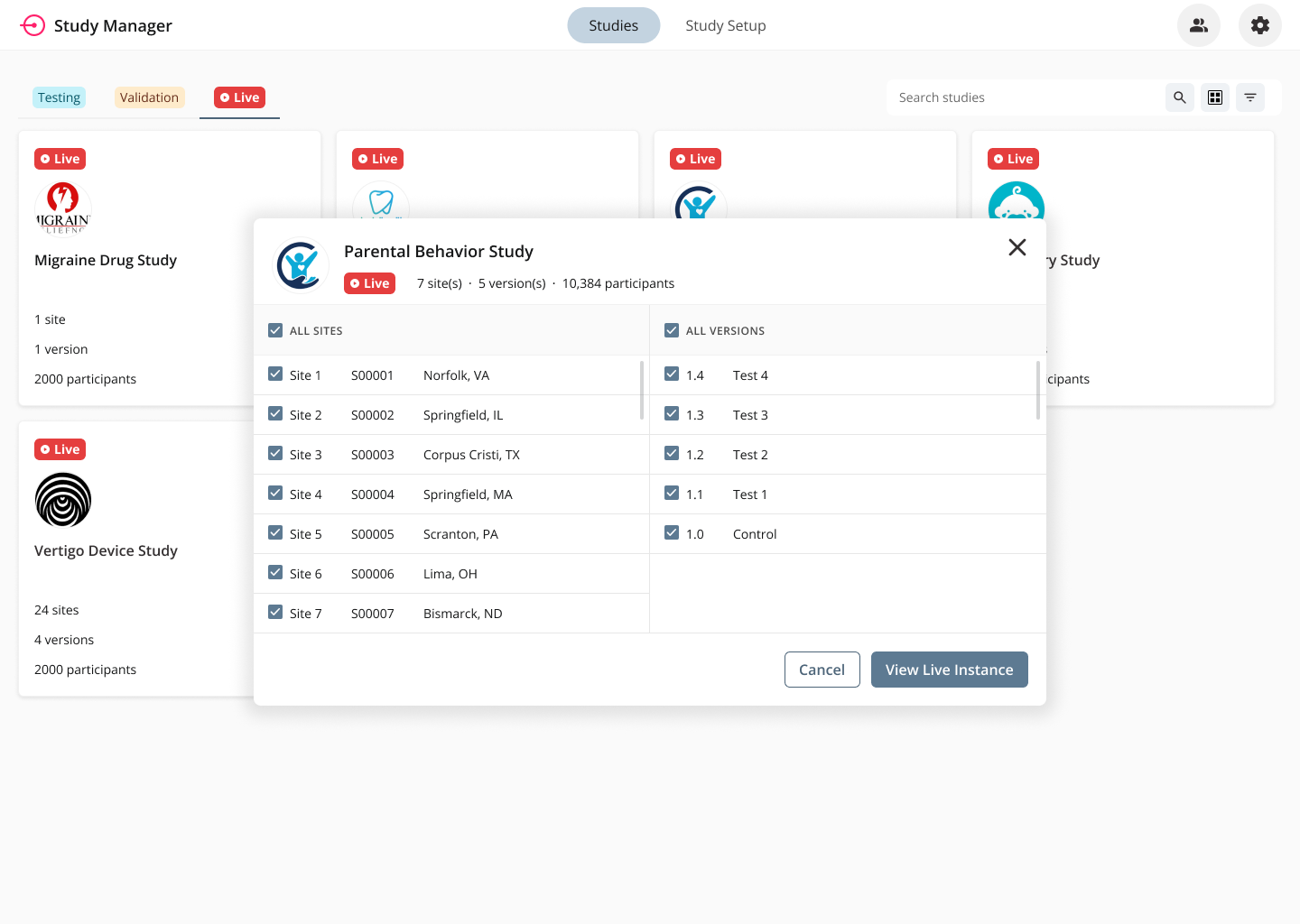Uncheck the All Versions checkbox
The height and width of the screenshot is (924, 1300).
[x=672, y=330]
